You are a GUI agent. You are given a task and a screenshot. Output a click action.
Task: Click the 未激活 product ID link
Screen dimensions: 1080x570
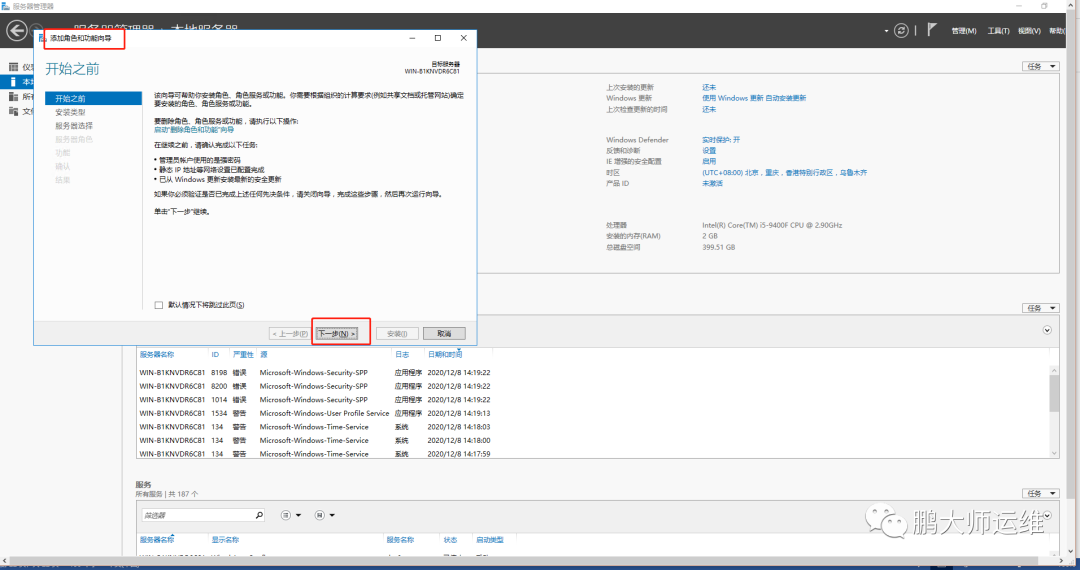coord(712,184)
